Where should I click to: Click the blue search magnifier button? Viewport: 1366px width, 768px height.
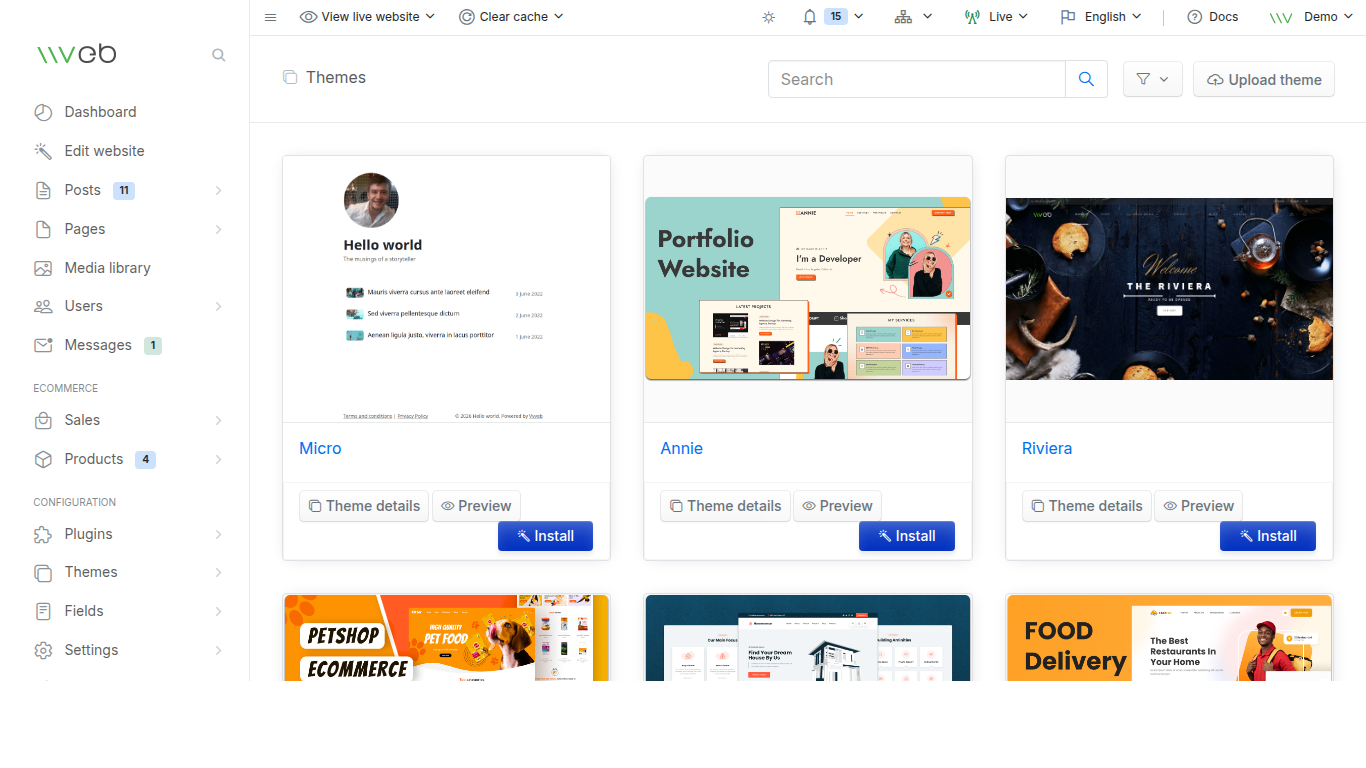pyautogui.click(x=1086, y=78)
